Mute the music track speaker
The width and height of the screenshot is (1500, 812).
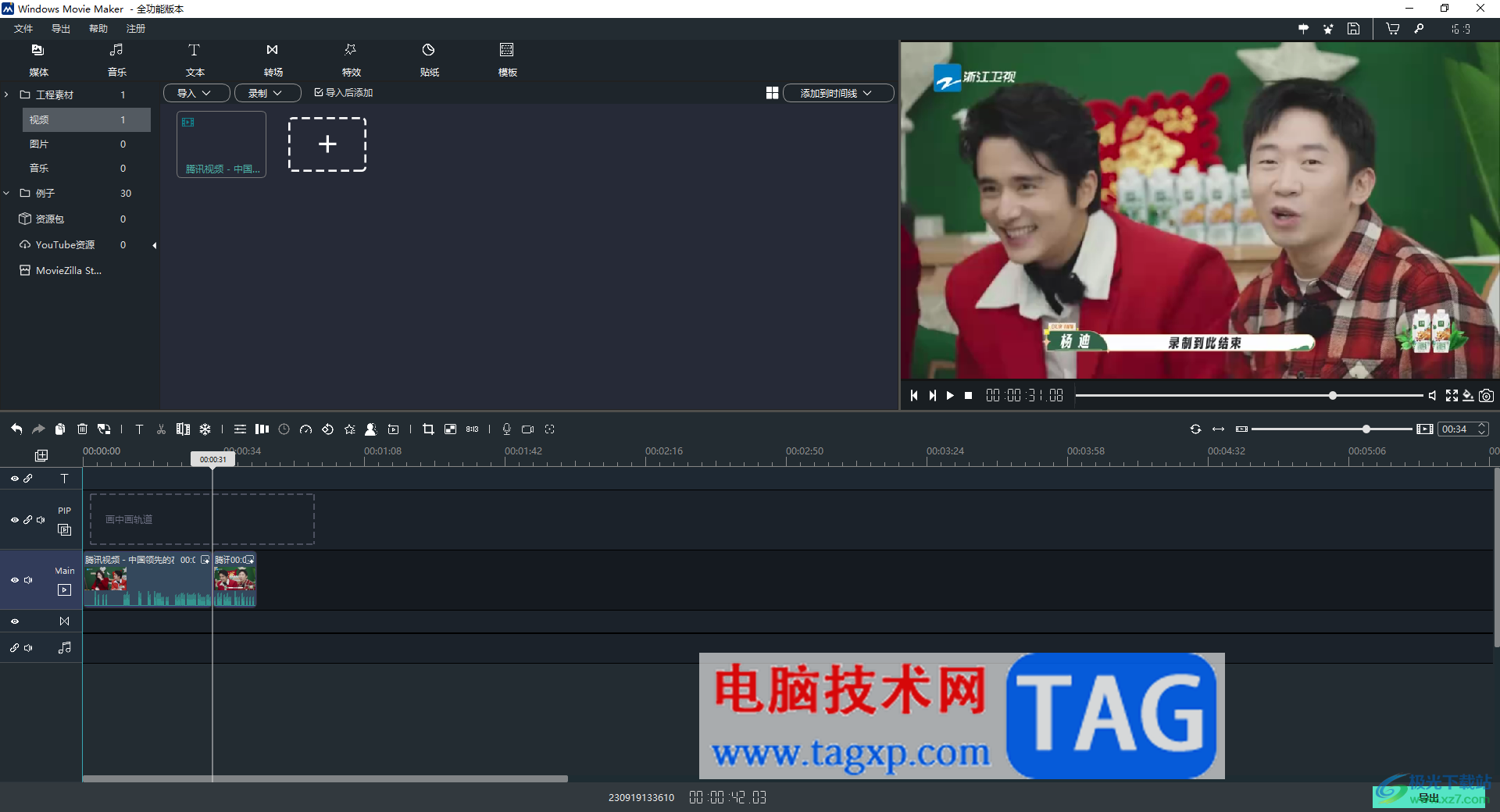(x=28, y=648)
